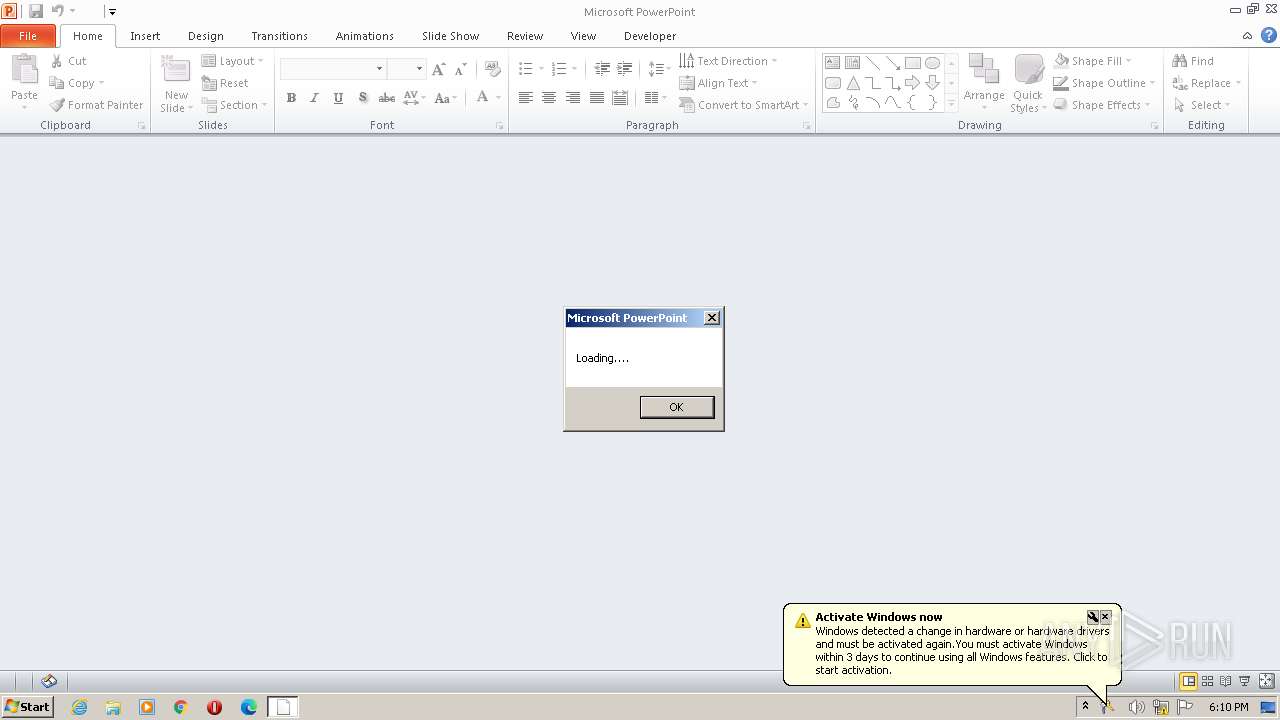Open the Change Case menu
Viewport: 1280px width, 720px height.
[x=446, y=98]
